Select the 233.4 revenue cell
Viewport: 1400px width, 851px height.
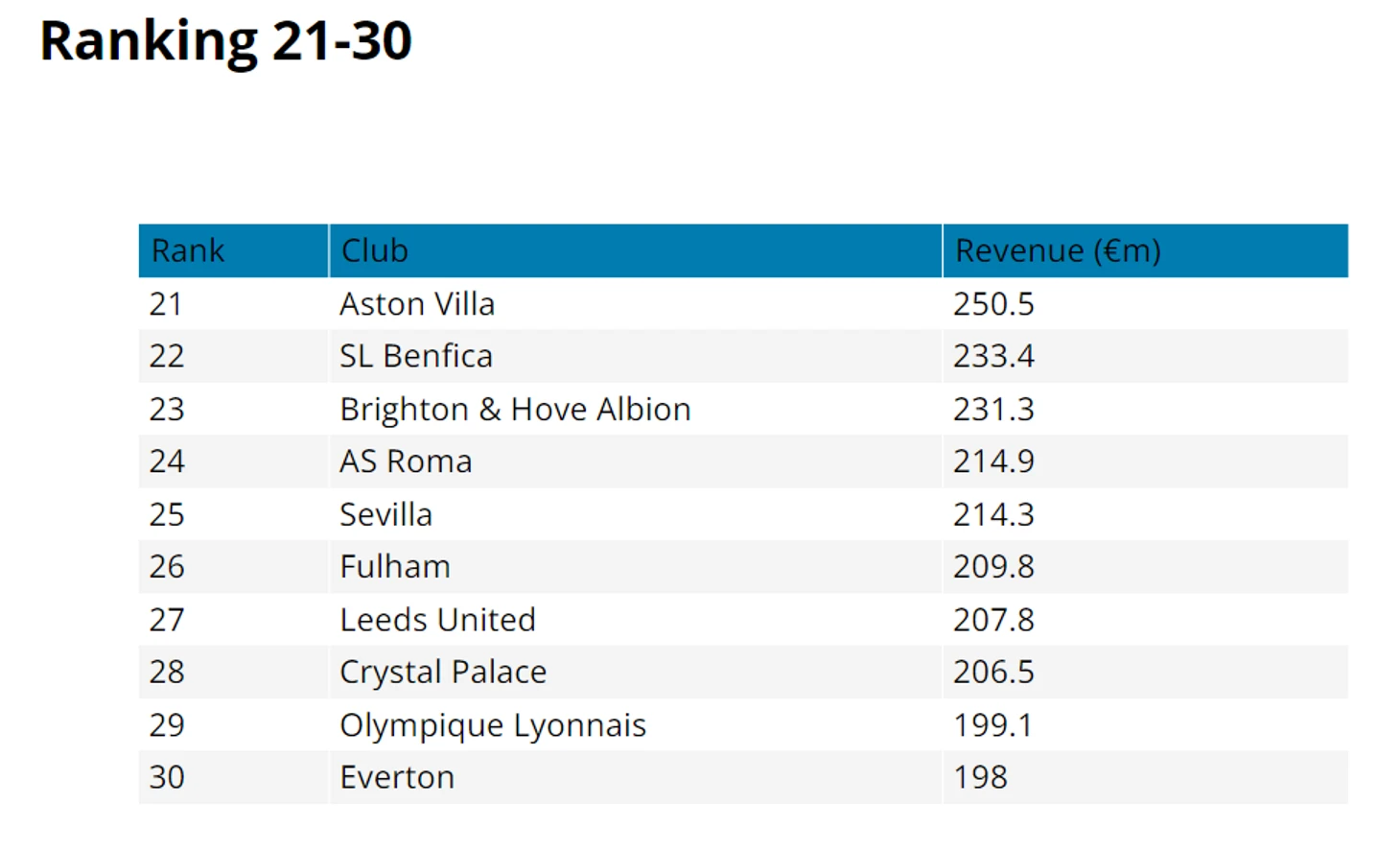(1146, 356)
